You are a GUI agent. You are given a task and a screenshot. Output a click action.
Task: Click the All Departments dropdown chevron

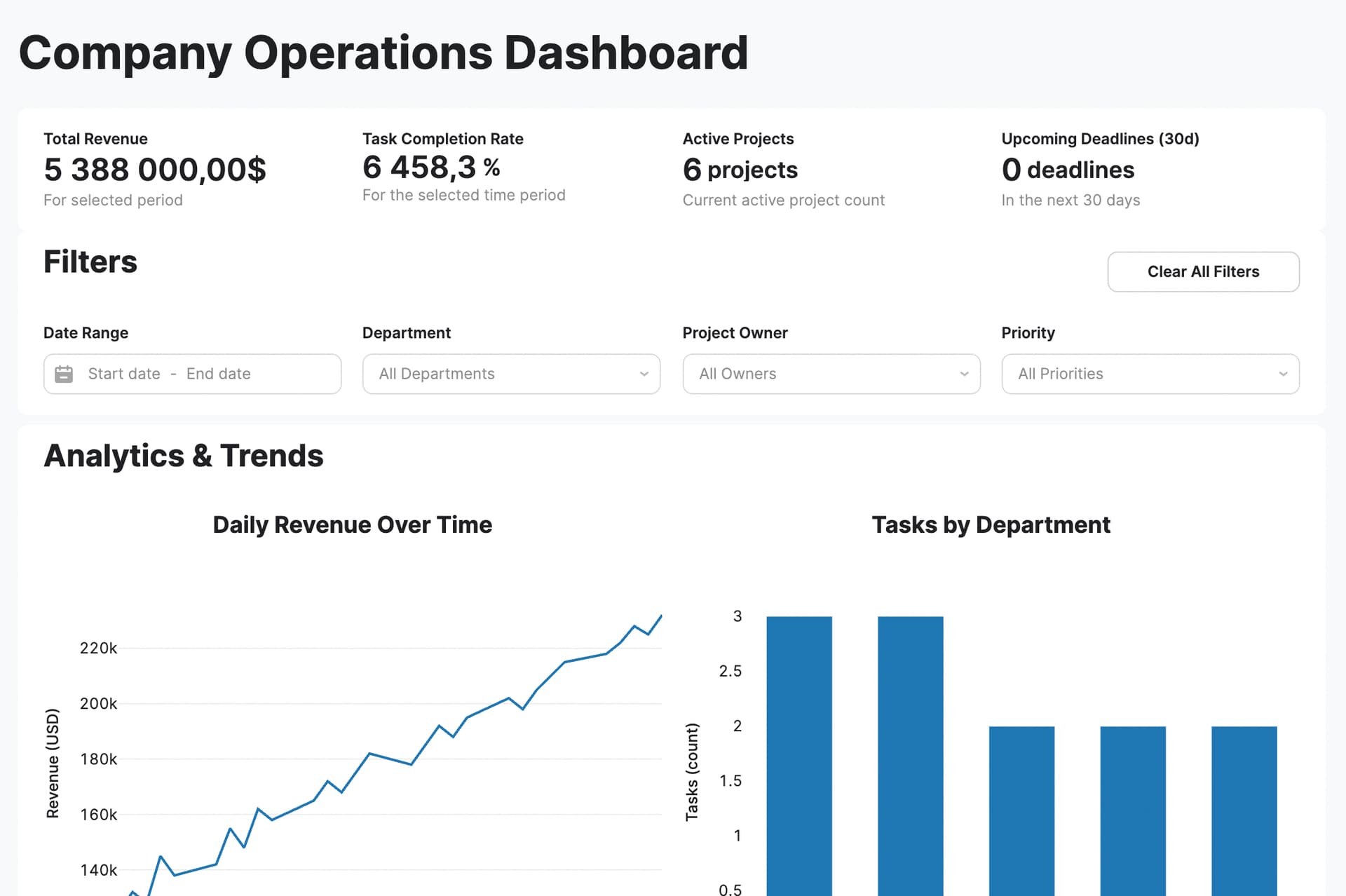click(x=644, y=374)
